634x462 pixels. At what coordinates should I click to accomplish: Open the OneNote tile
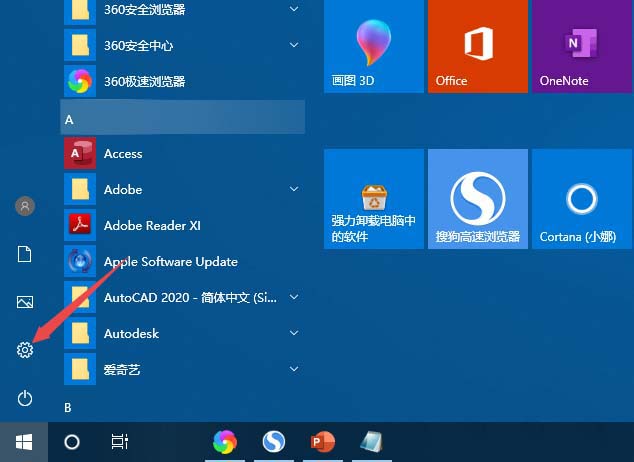pyautogui.click(x=582, y=46)
